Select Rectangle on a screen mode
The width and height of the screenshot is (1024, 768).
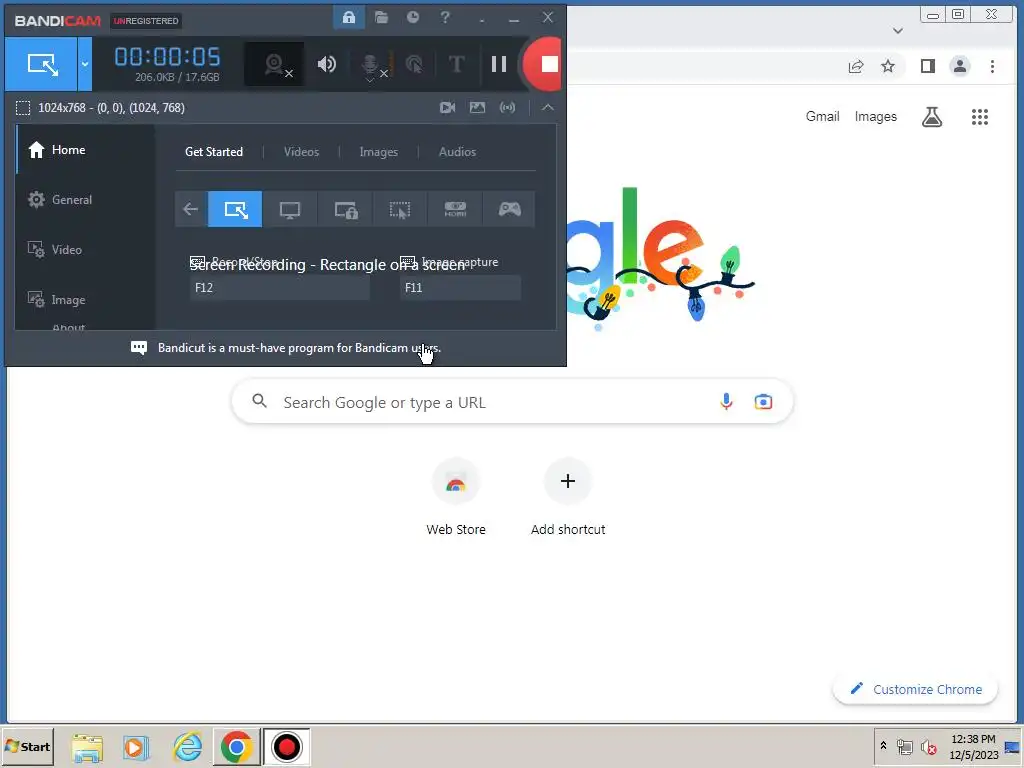pos(235,209)
